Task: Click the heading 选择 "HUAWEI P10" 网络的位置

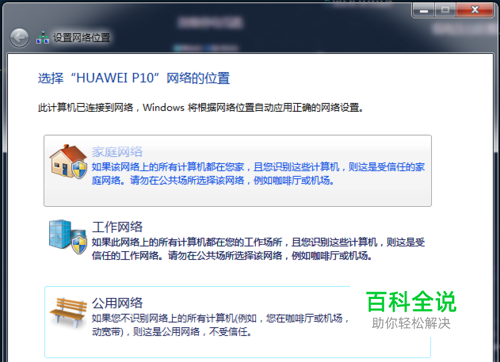Action: [134, 78]
